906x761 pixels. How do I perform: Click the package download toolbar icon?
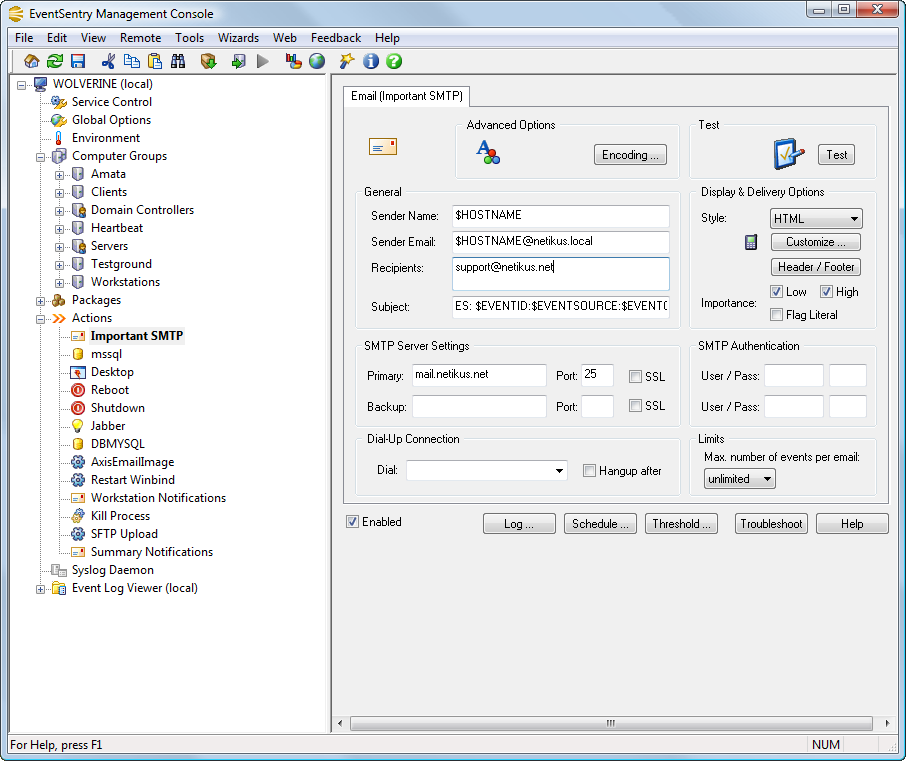pyautogui.click(x=209, y=61)
